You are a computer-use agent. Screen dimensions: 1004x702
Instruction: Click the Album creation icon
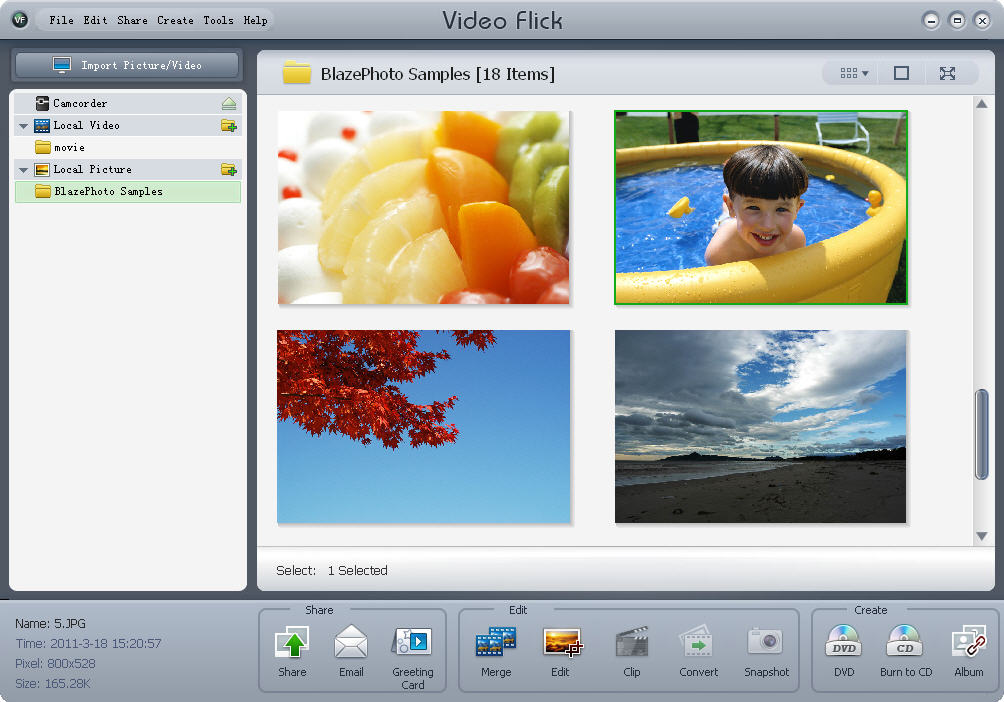tap(968, 643)
